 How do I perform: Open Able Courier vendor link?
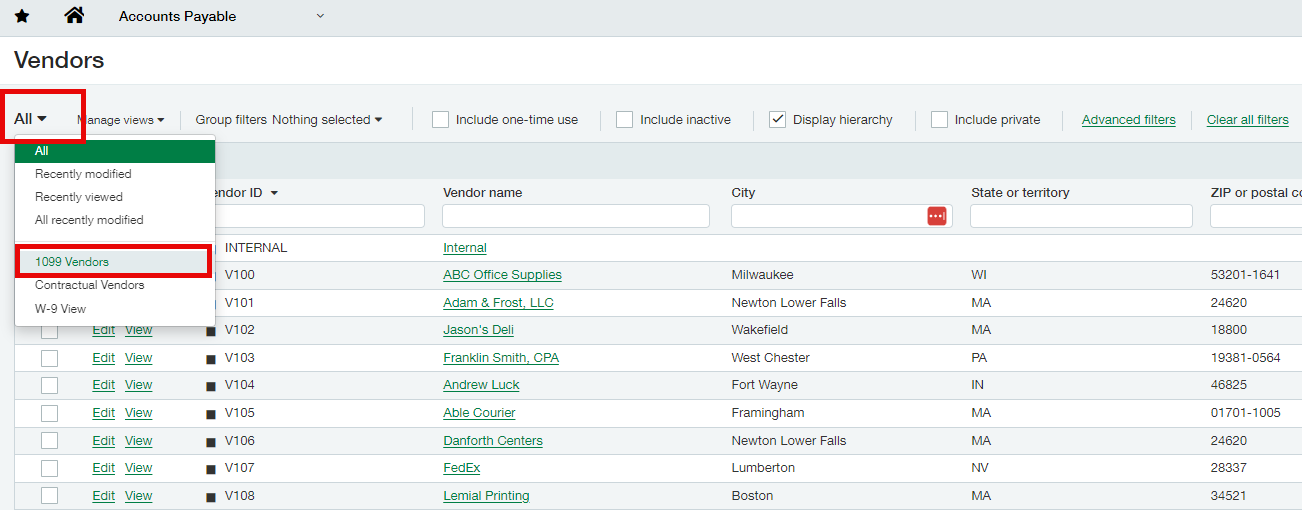(479, 413)
